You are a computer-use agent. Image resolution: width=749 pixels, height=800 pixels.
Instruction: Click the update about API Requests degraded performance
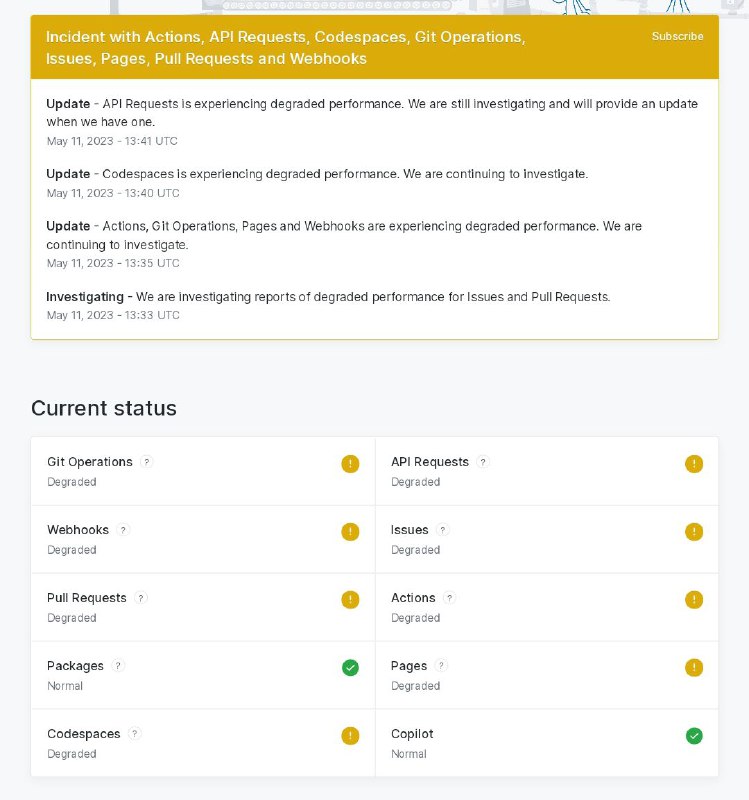coord(372,113)
